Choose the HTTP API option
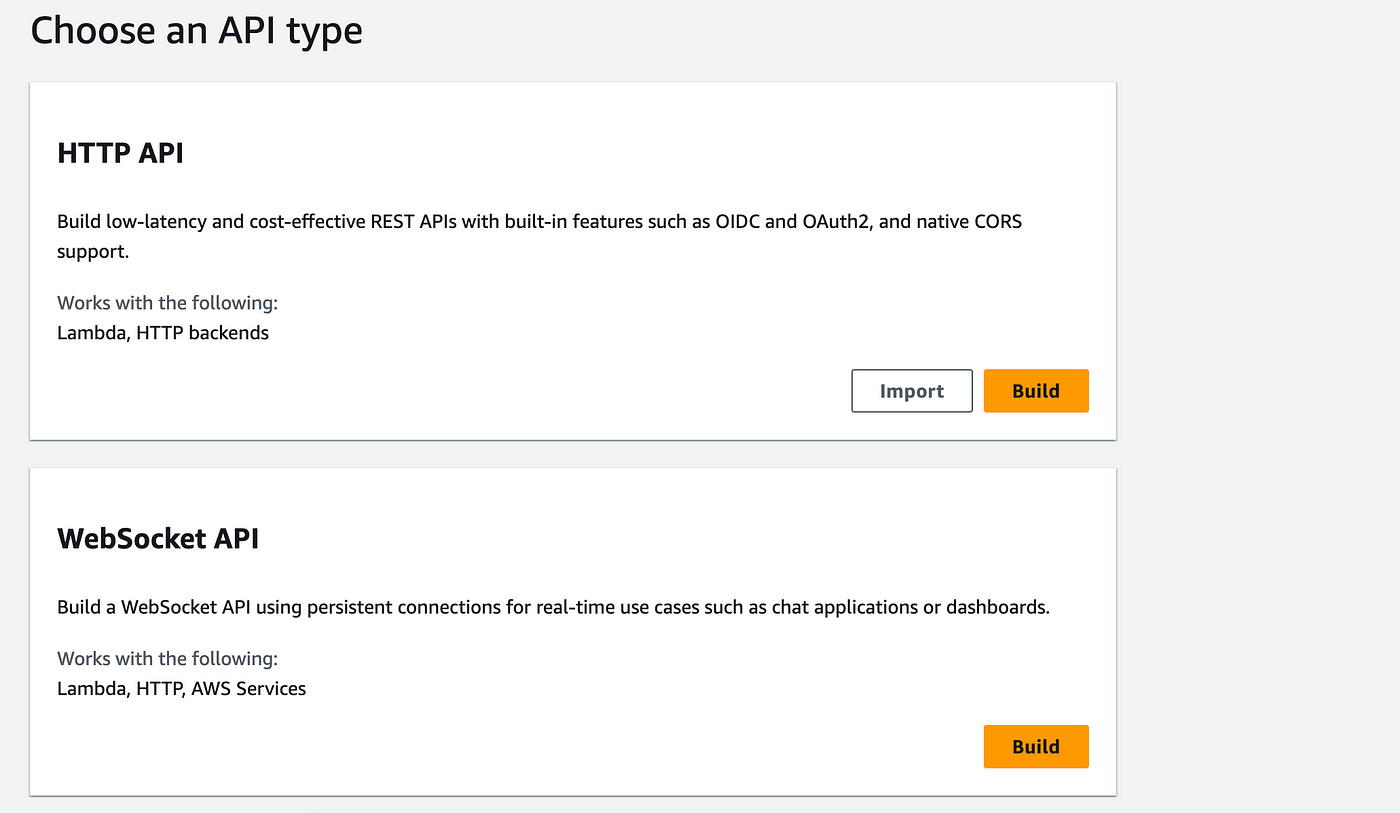This screenshot has height=813, width=1400. click(572, 260)
